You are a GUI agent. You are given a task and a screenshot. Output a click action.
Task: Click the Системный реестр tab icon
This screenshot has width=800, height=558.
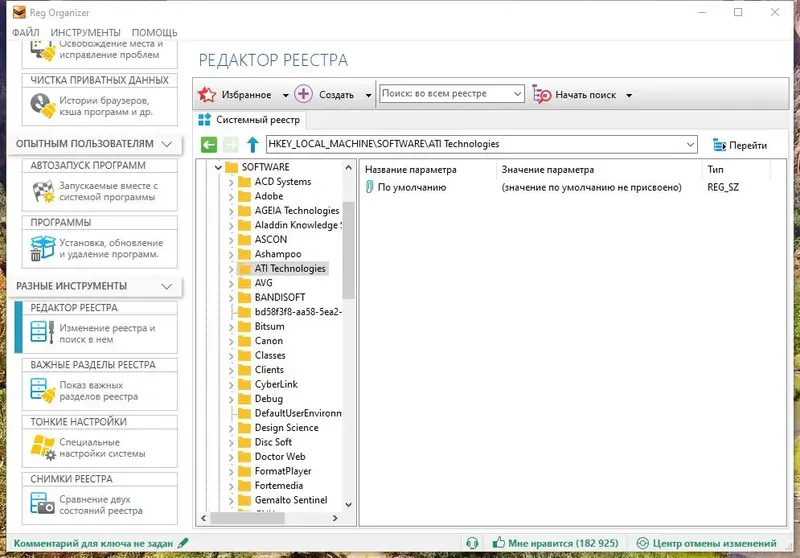click(x=205, y=120)
